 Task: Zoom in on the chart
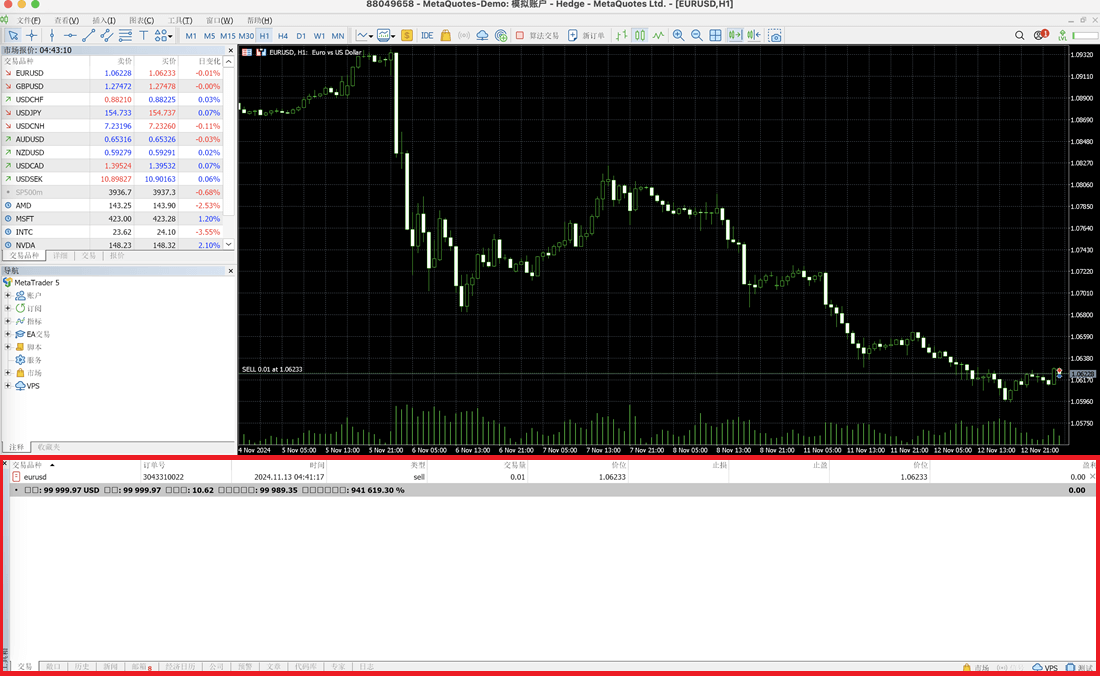pos(678,36)
